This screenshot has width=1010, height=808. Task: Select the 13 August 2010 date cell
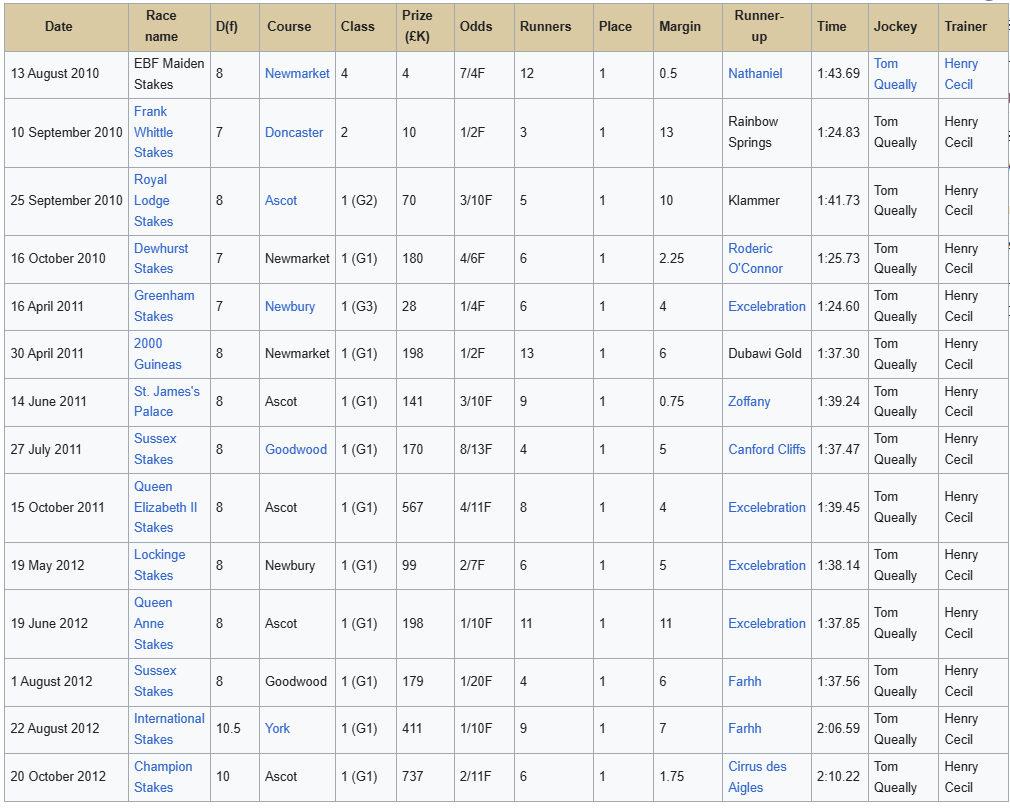coord(66,74)
